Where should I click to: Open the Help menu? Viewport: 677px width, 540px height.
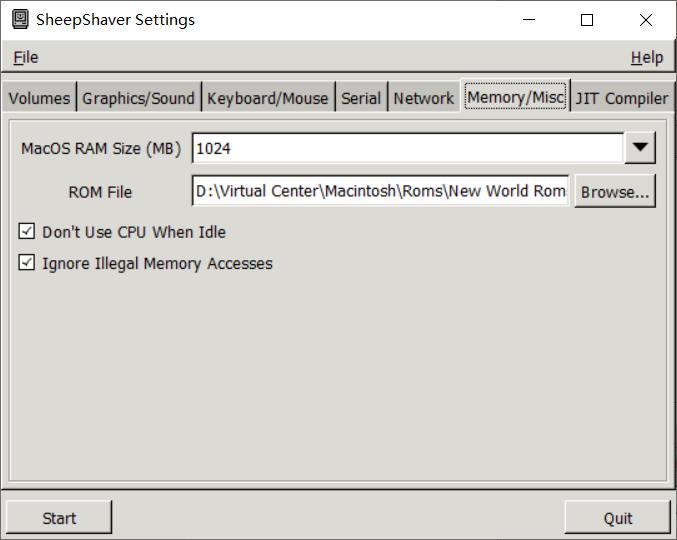pos(646,58)
